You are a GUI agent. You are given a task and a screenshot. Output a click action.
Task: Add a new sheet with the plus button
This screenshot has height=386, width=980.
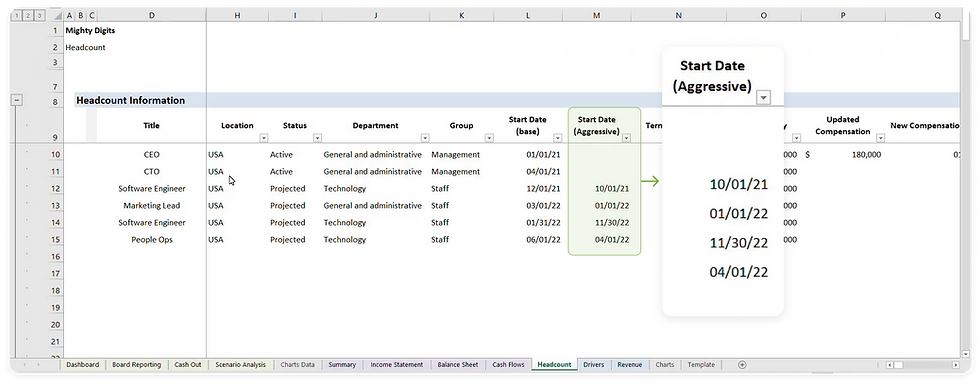tap(742, 365)
